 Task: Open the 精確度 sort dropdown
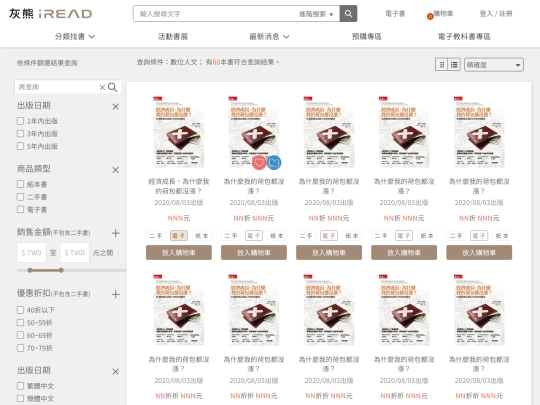coord(494,65)
